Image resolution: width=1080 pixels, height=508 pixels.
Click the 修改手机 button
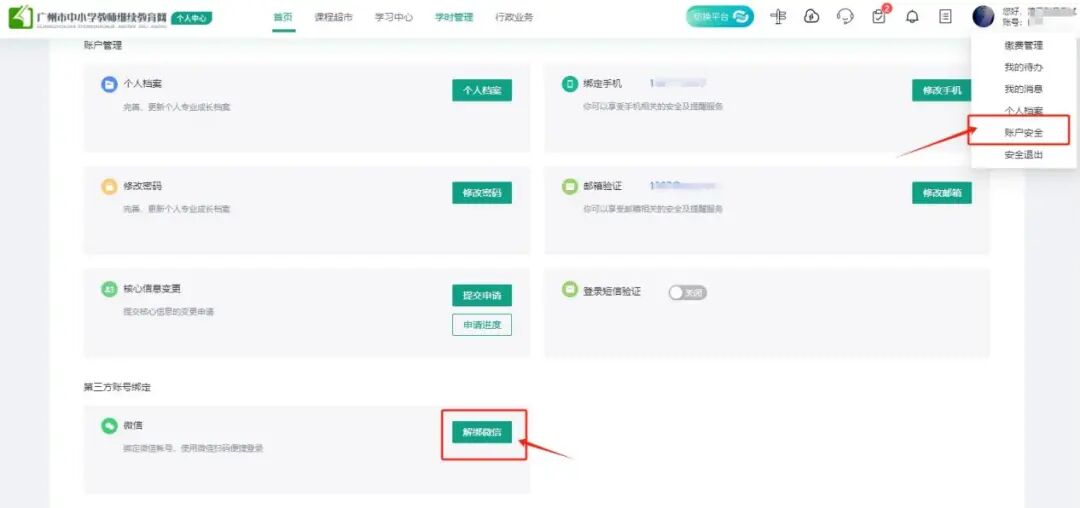(942, 90)
